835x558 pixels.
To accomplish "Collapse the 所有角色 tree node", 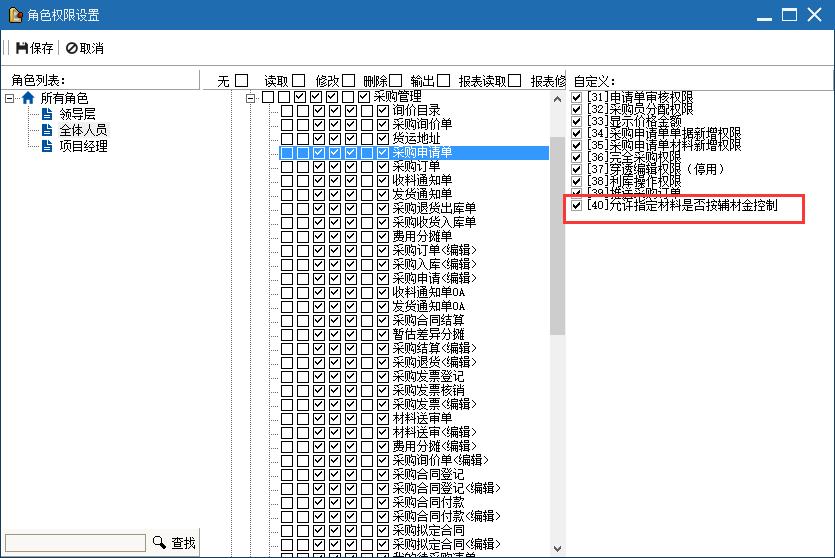I will (x=10, y=98).
